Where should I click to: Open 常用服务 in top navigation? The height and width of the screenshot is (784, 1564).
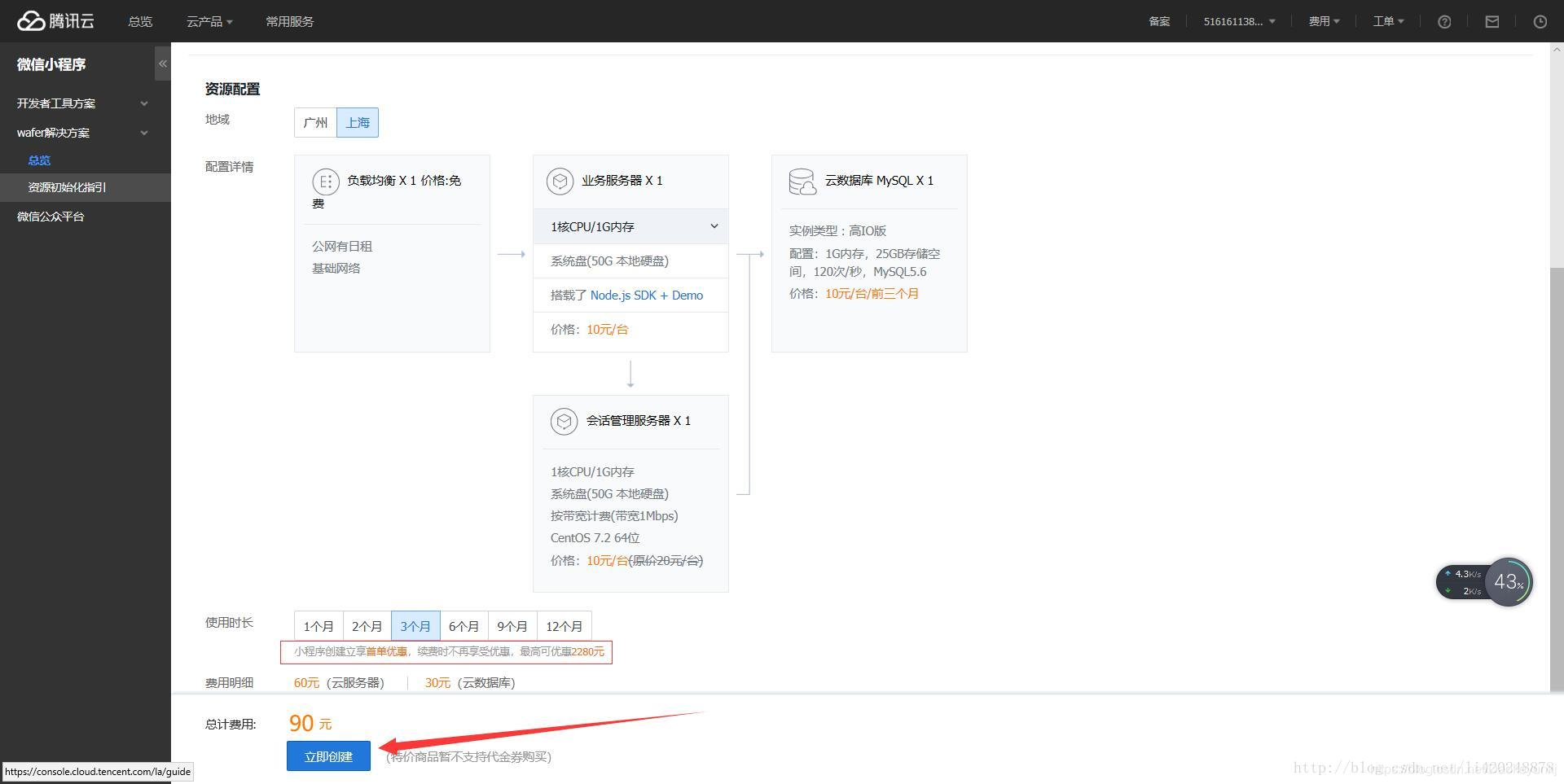pyautogui.click(x=290, y=22)
